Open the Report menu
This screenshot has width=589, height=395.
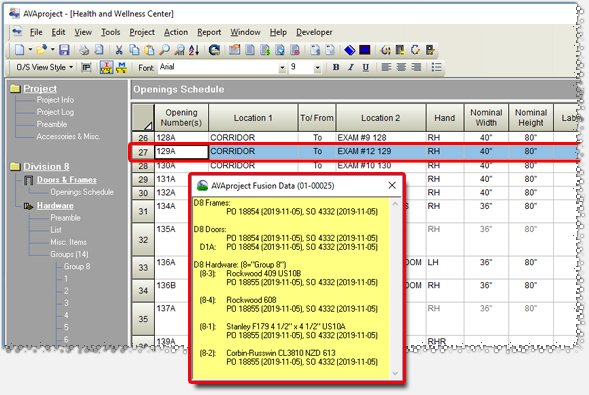coord(209,32)
